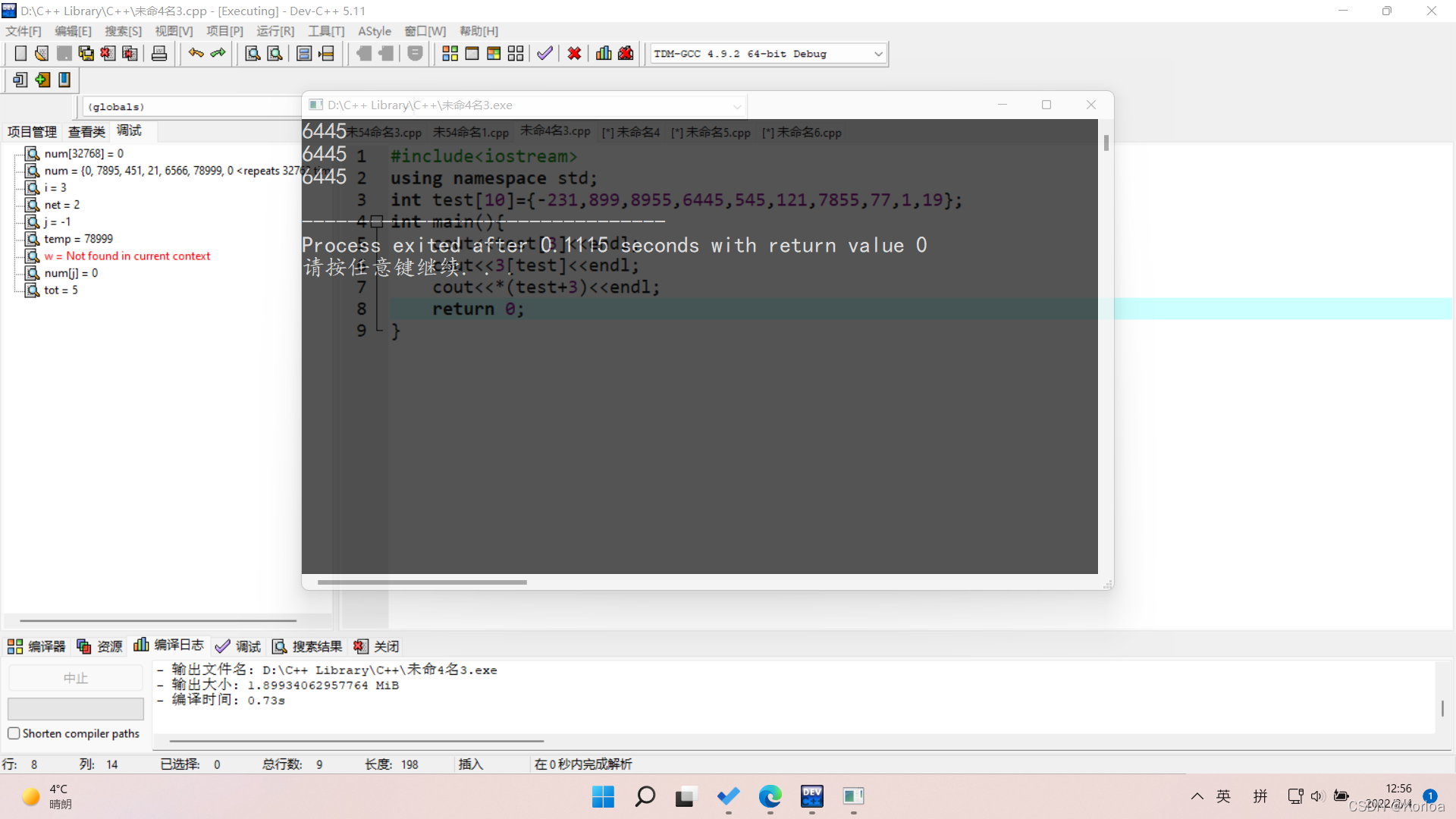
Task: Click the 中止 abort button
Action: click(76, 678)
